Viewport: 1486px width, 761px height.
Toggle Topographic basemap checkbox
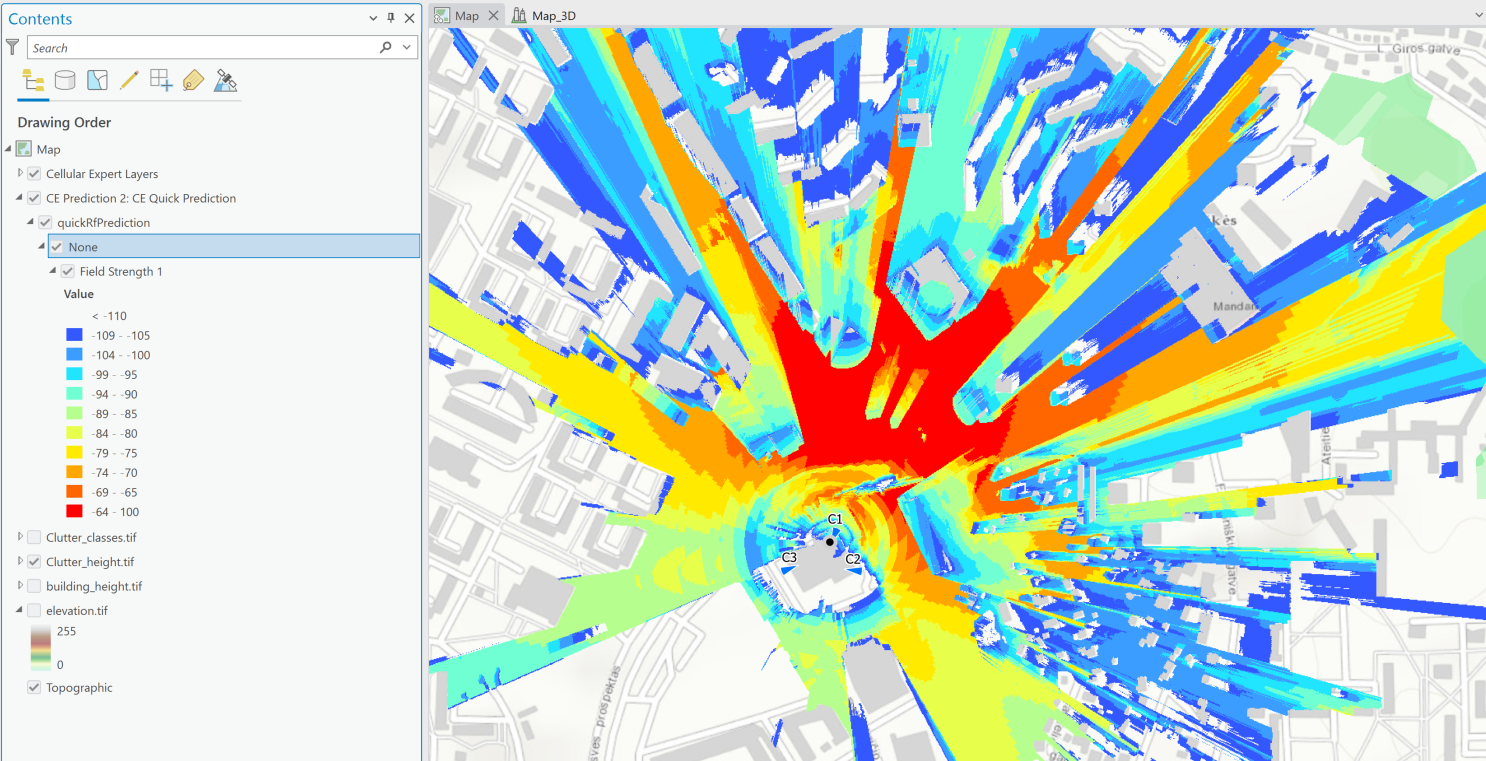click(x=34, y=687)
